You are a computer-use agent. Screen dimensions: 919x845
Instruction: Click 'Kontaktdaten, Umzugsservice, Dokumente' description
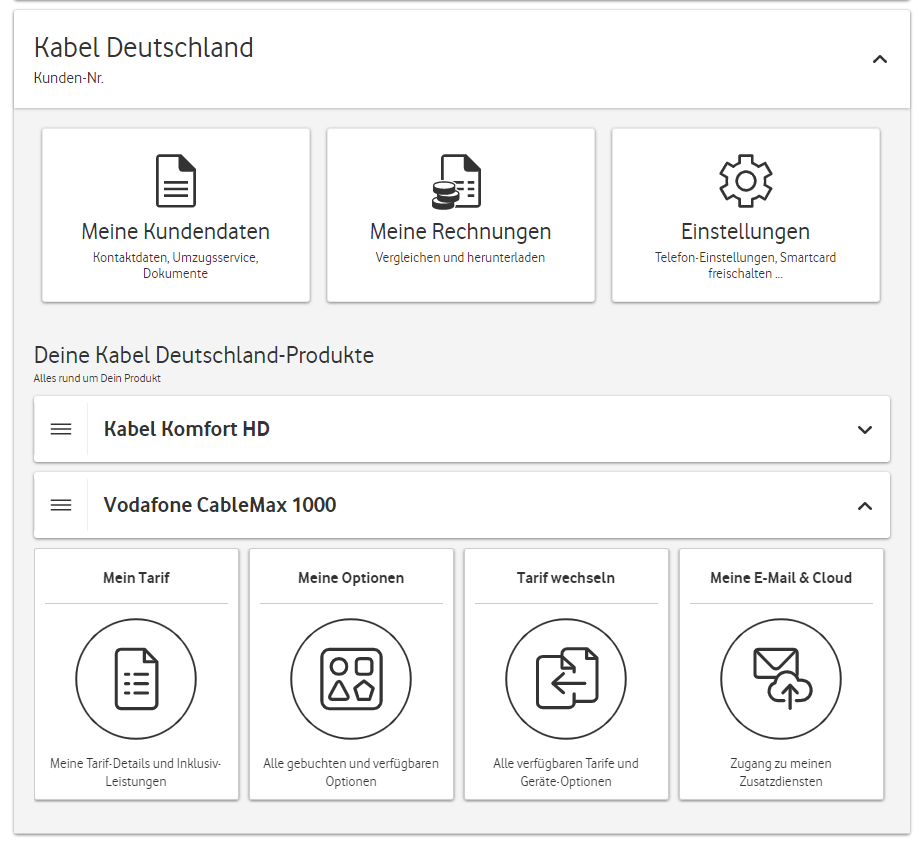click(x=176, y=265)
